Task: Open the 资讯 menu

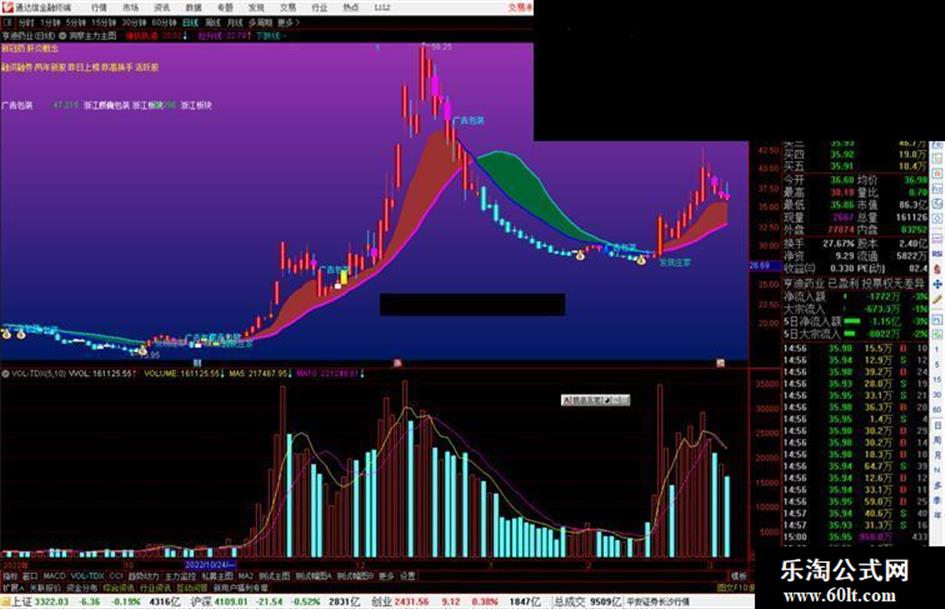Action: click(162, 8)
